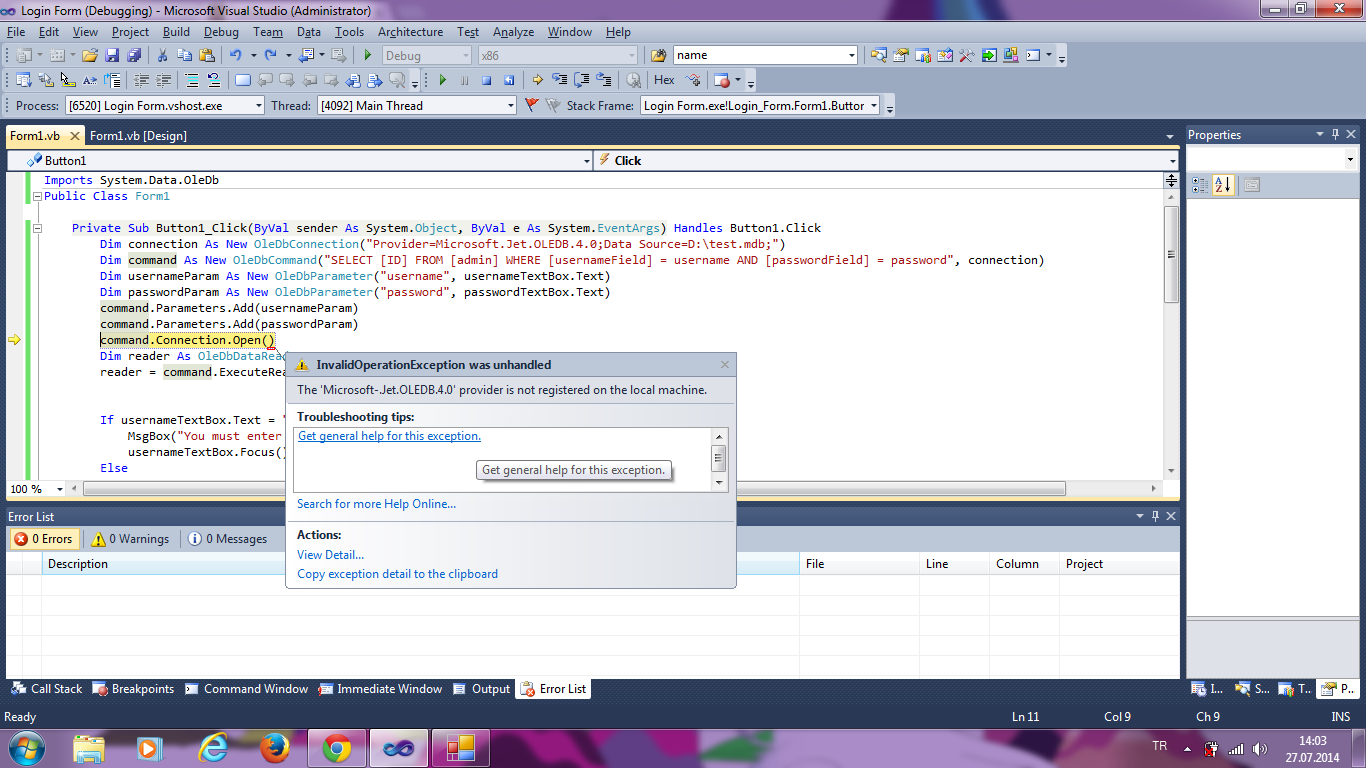
Task: Collapse the Button1_Click sub outline
Action: pyautogui.click(x=38, y=228)
